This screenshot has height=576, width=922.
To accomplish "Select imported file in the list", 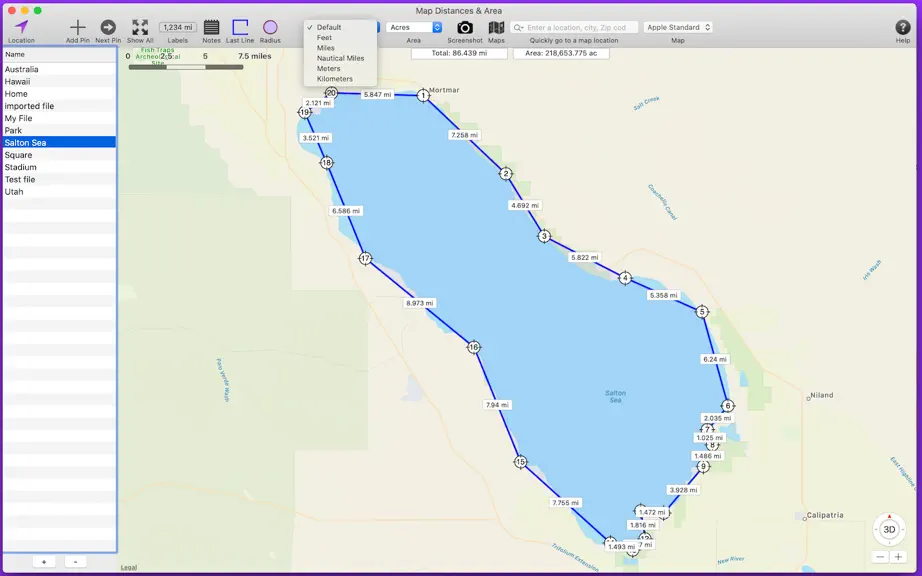I will coord(59,106).
